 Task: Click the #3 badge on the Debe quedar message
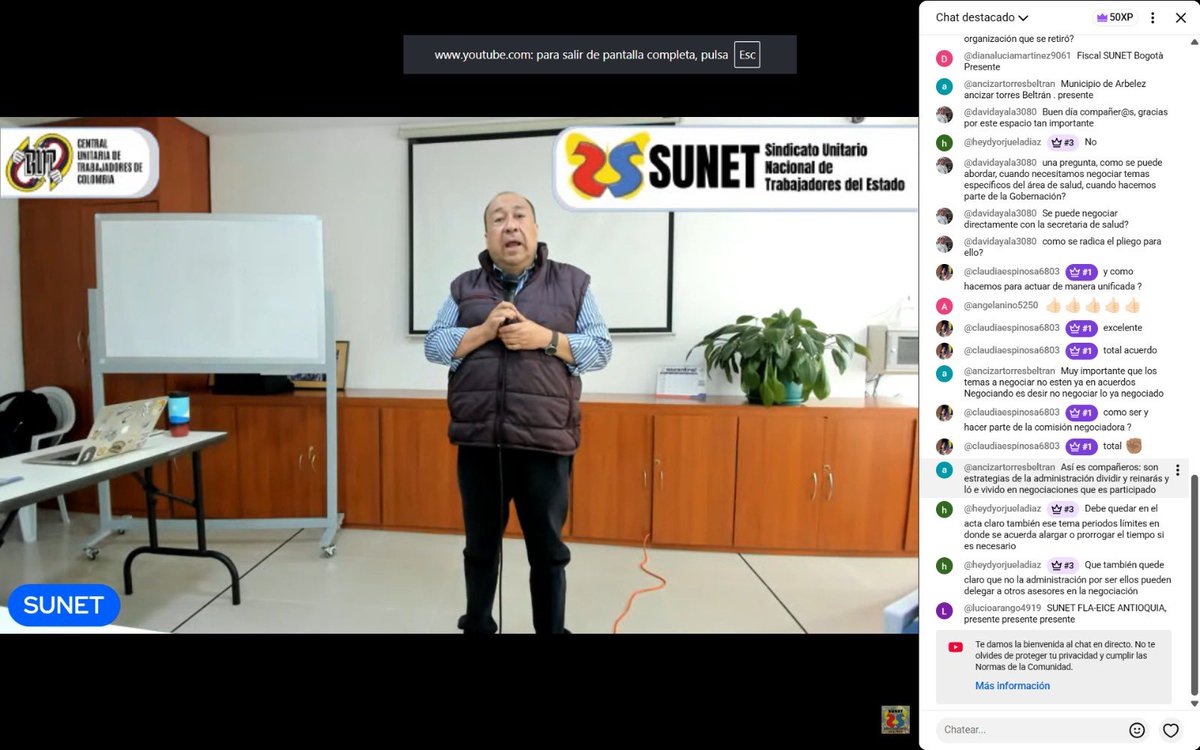pos(1062,509)
